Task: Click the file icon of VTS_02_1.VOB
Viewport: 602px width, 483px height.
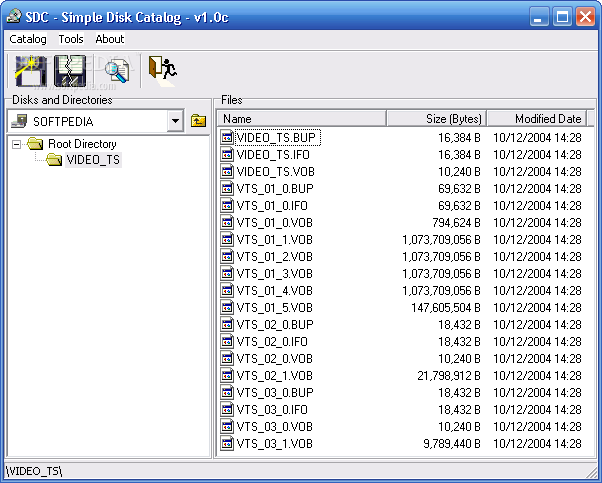Action: tap(227, 375)
